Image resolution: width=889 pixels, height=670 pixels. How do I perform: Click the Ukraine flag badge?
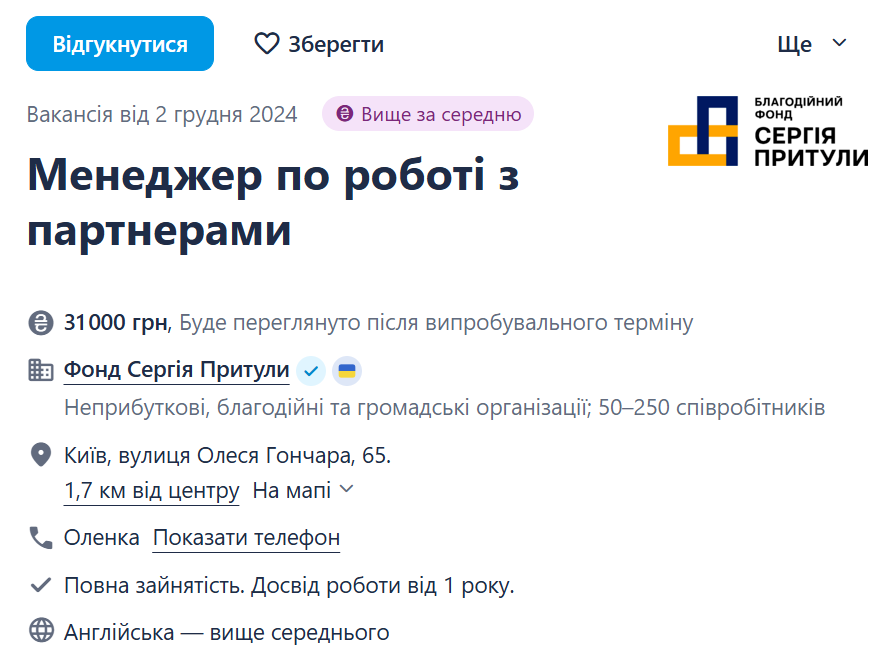[345, 370]
